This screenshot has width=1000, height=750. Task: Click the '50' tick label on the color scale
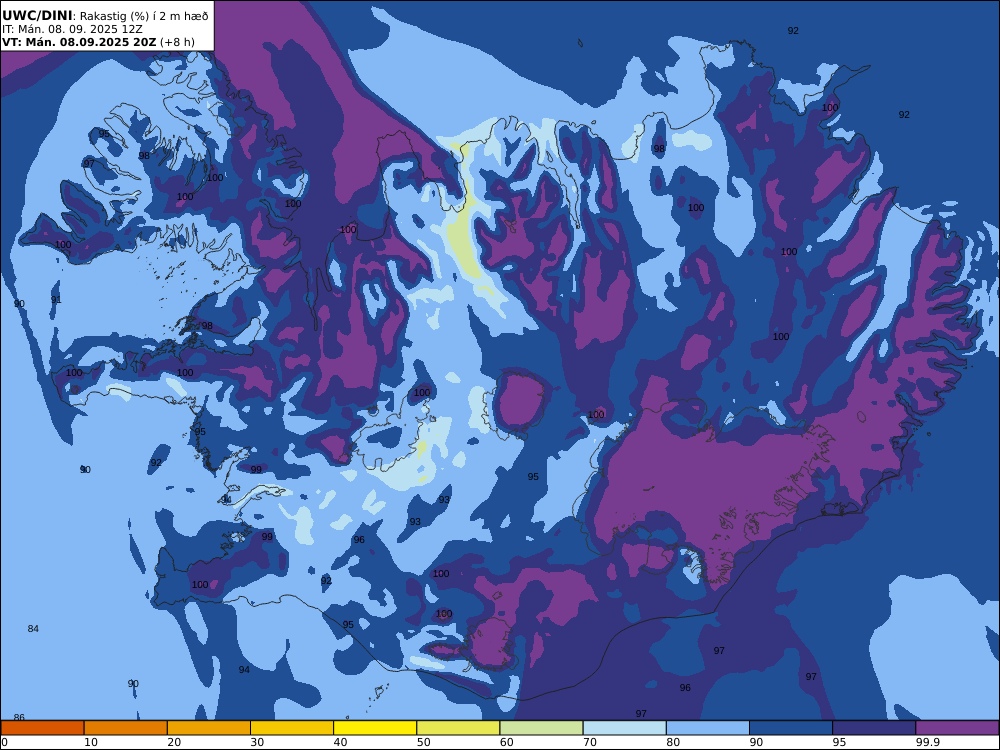[x=423, y=742]
